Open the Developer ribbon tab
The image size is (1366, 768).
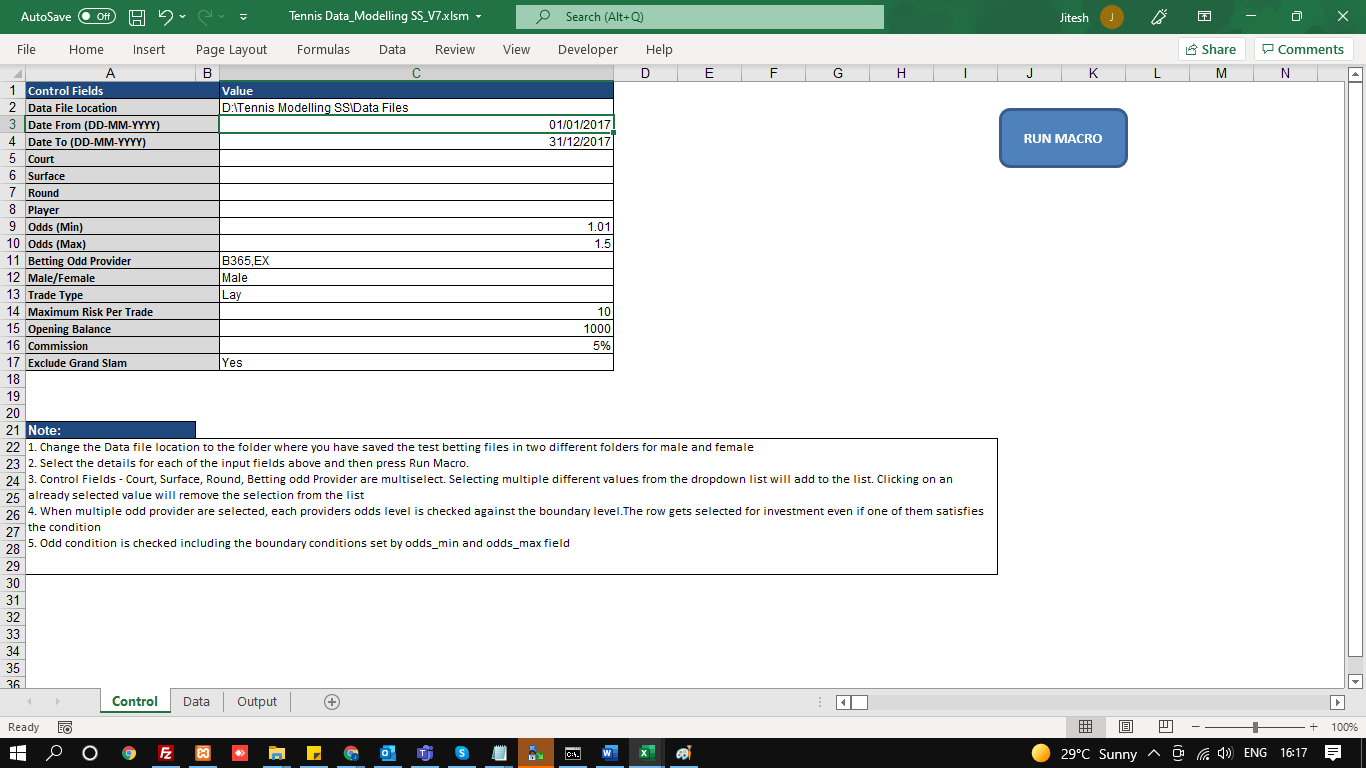pos(587,49)
